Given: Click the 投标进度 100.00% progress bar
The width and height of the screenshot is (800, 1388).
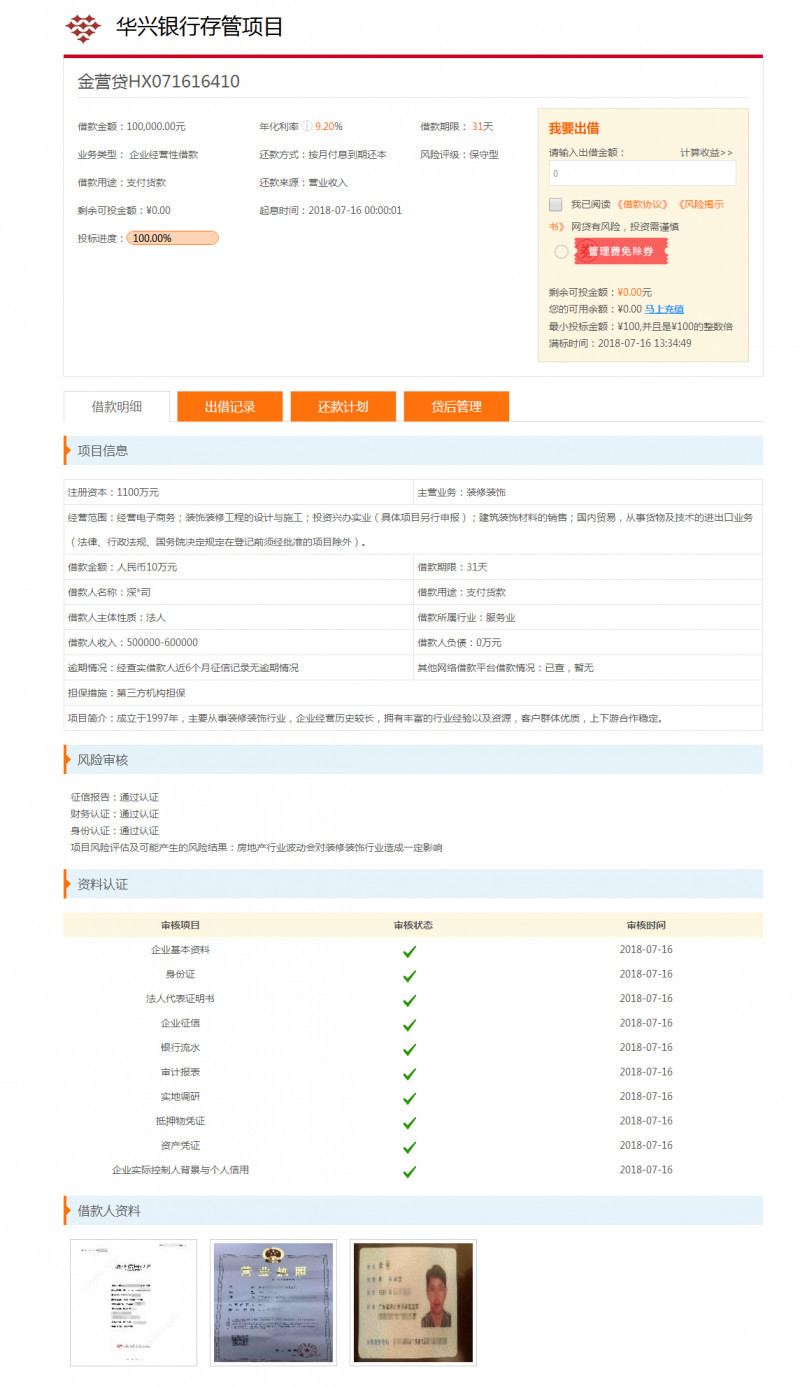Looking at the screenshot, I should 172,238.
